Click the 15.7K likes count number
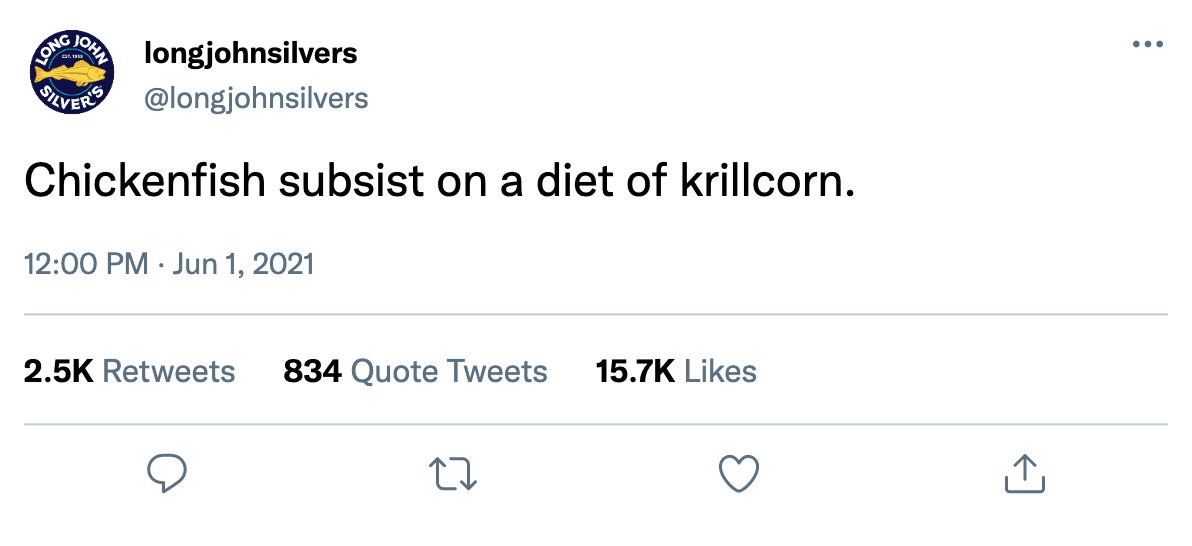Image resolution: width=1192 pixels, height=546 pixels. (636, 372)
